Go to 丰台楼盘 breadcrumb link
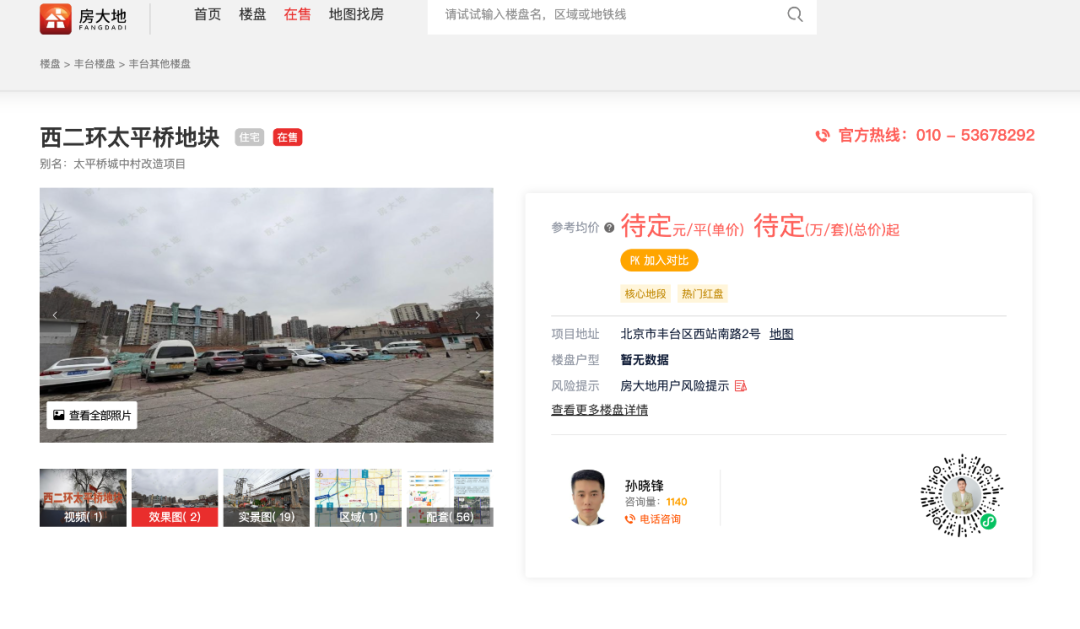 (94, 64)
